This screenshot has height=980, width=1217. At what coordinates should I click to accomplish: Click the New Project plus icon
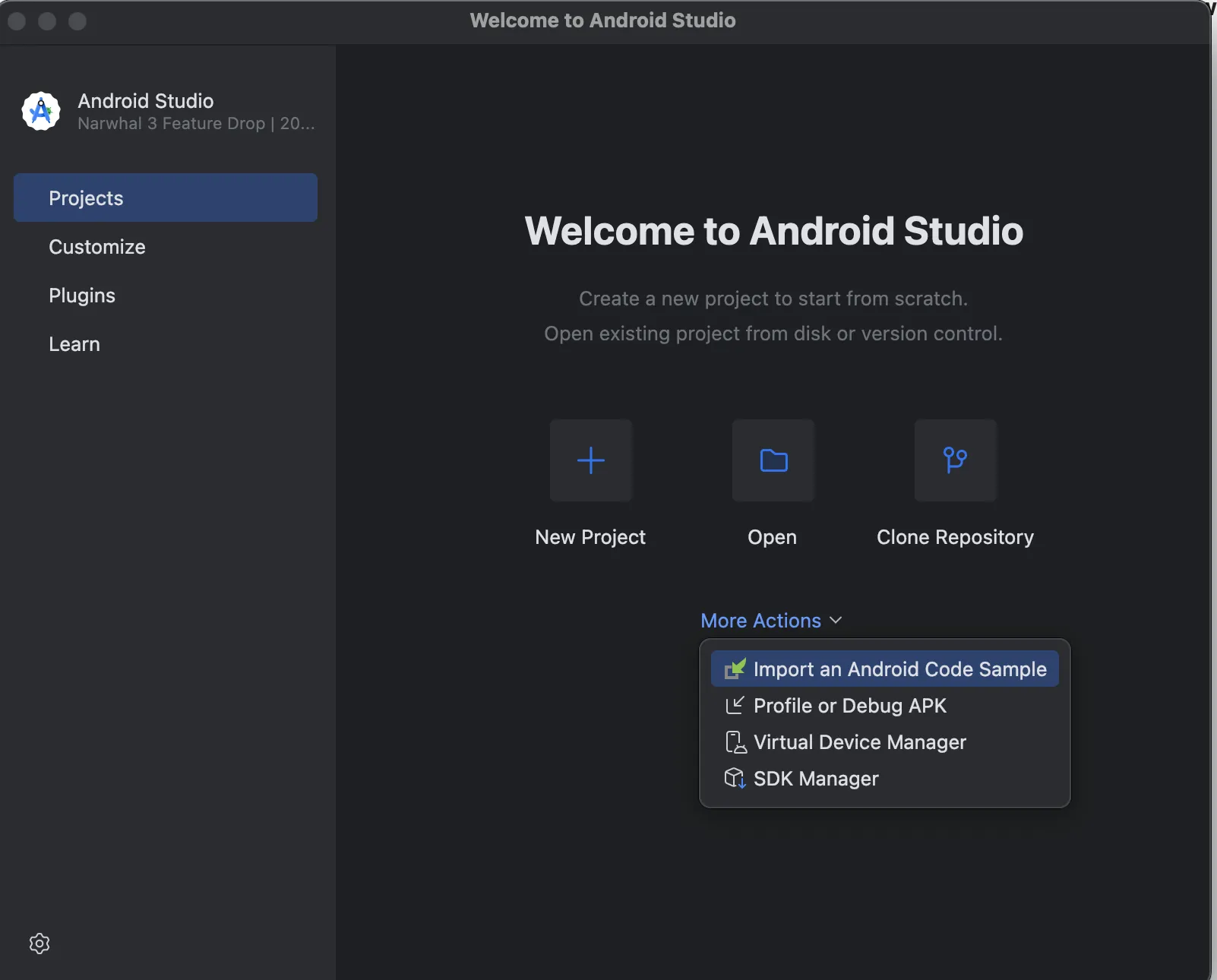click(x=591, y=460)
